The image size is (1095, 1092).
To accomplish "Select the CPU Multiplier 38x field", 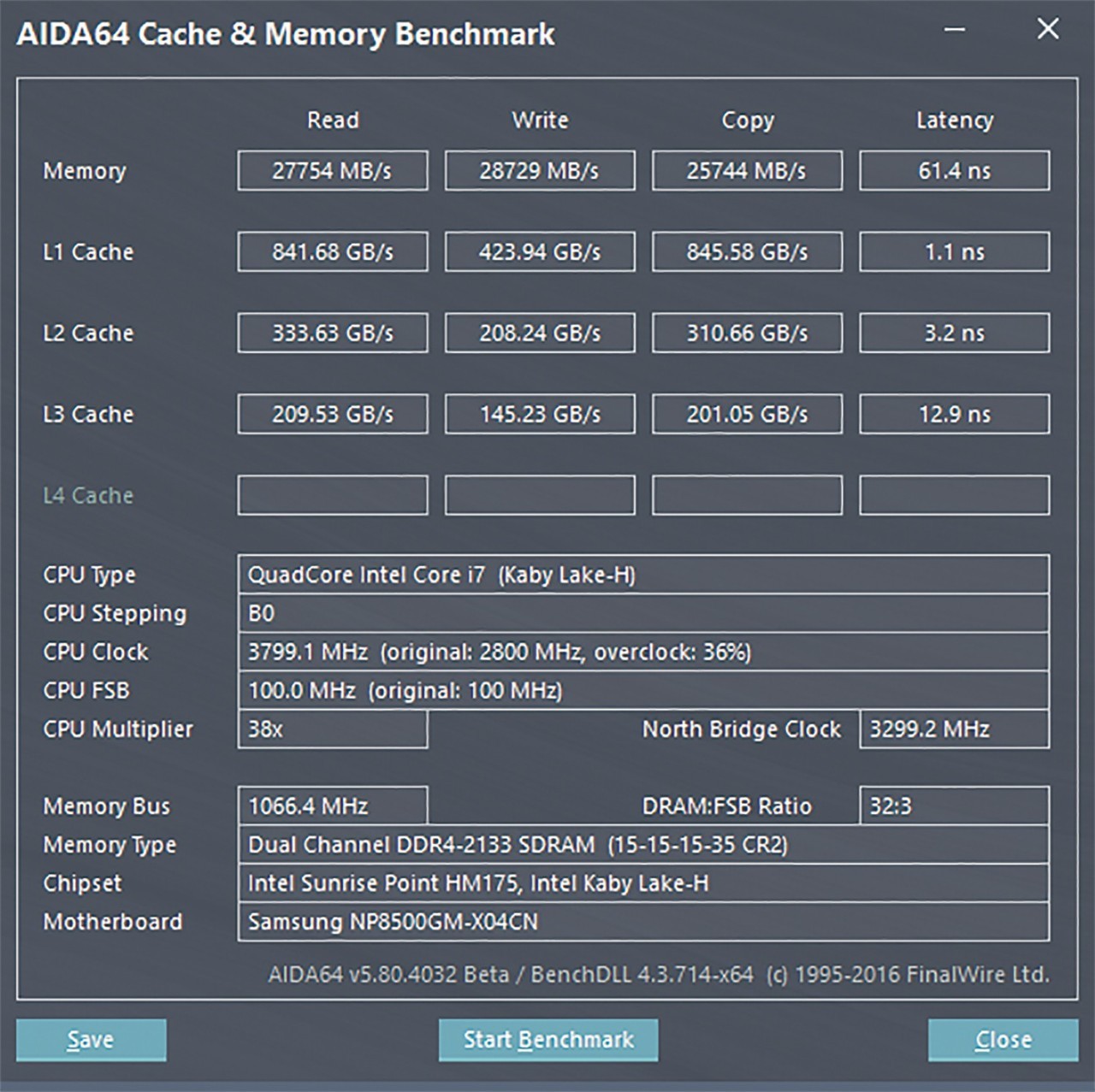I will coord(333,729).
